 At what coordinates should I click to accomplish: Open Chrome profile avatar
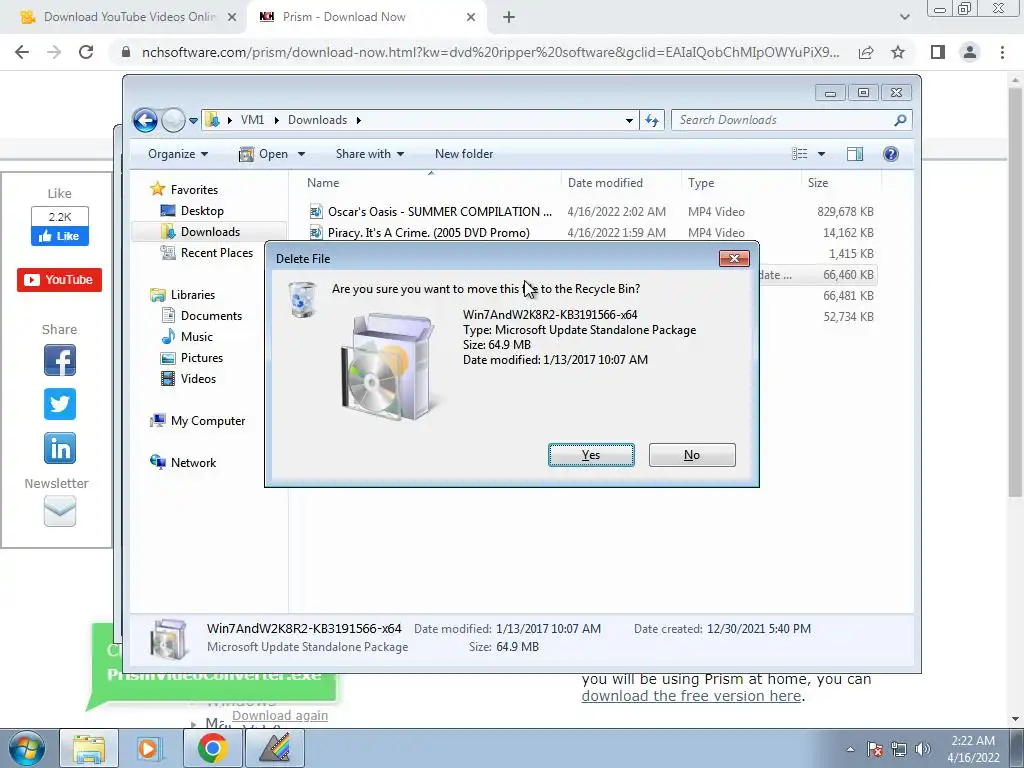[x=970, y=52]
